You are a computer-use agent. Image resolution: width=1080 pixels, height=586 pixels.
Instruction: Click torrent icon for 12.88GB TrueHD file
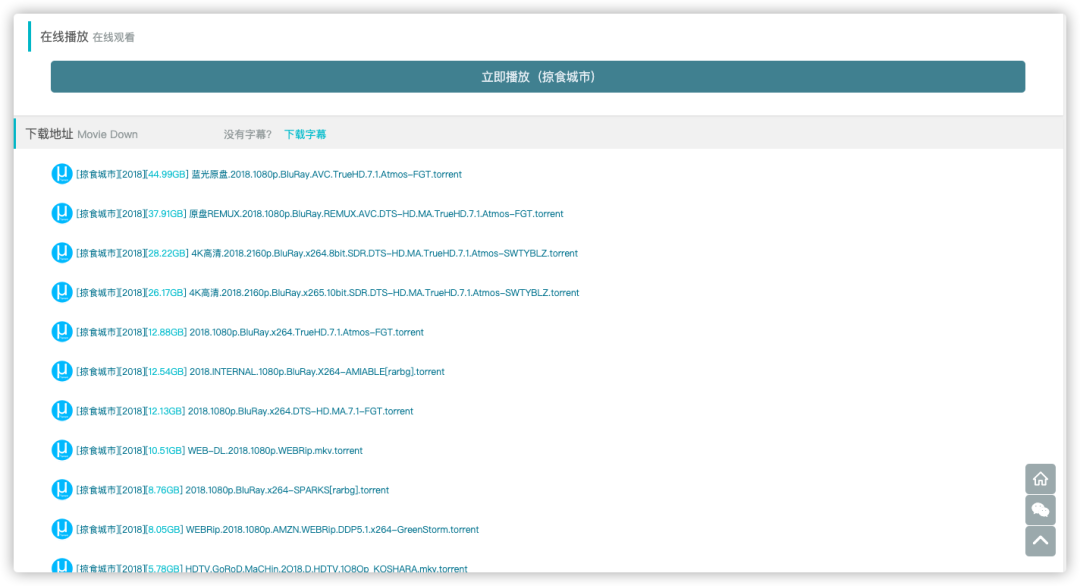[x=62, y=332]
